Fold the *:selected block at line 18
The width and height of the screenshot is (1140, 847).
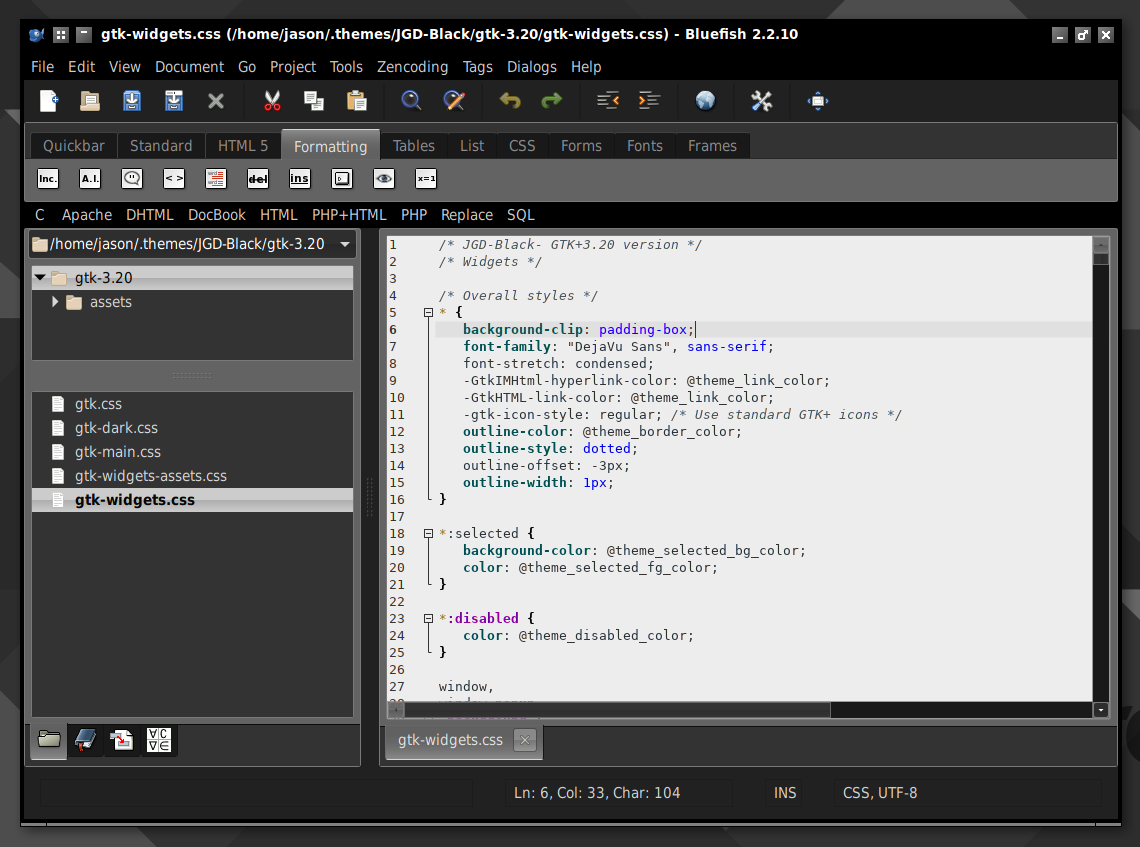pos(428,534)
